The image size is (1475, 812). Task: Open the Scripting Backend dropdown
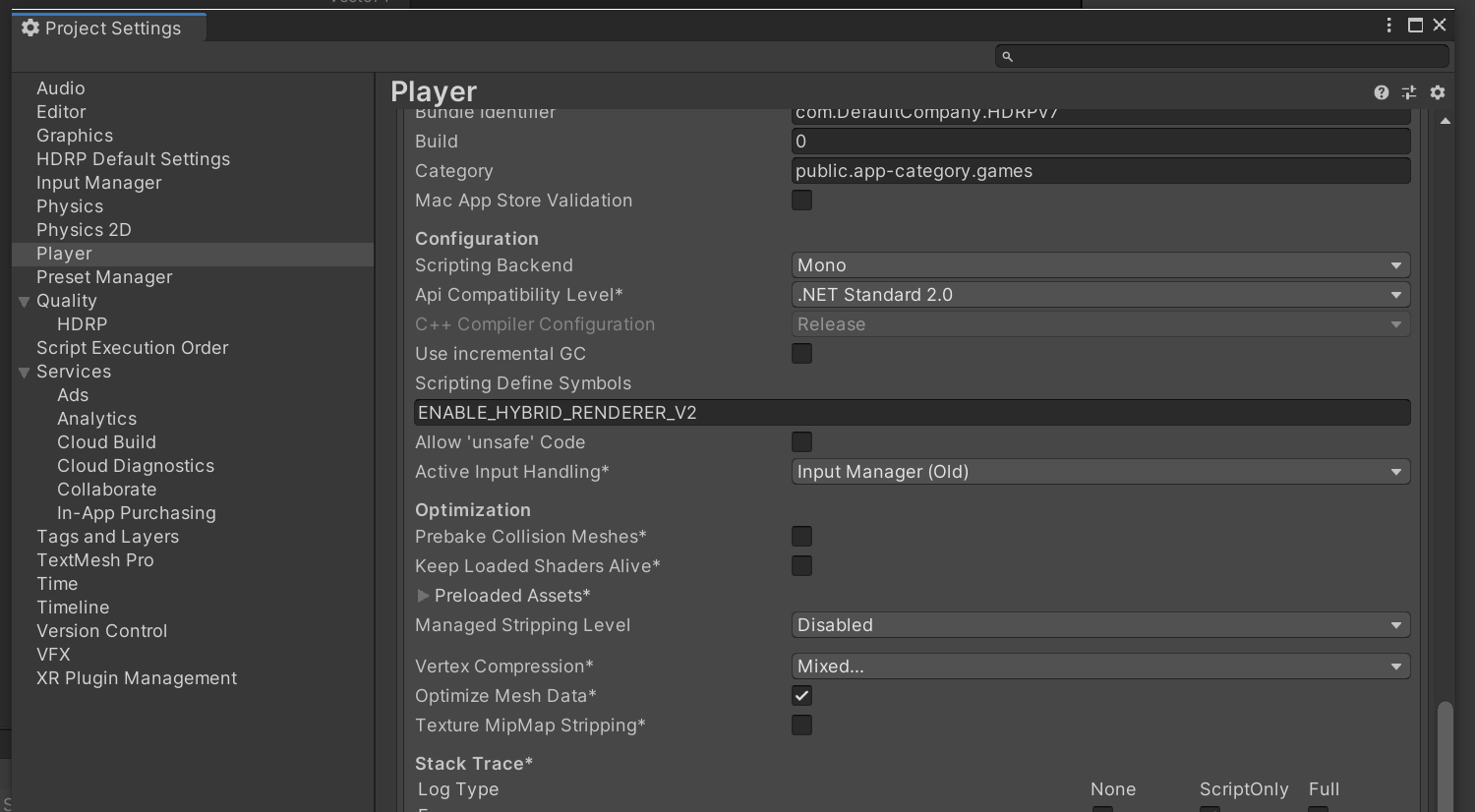tap(1100, 265)
